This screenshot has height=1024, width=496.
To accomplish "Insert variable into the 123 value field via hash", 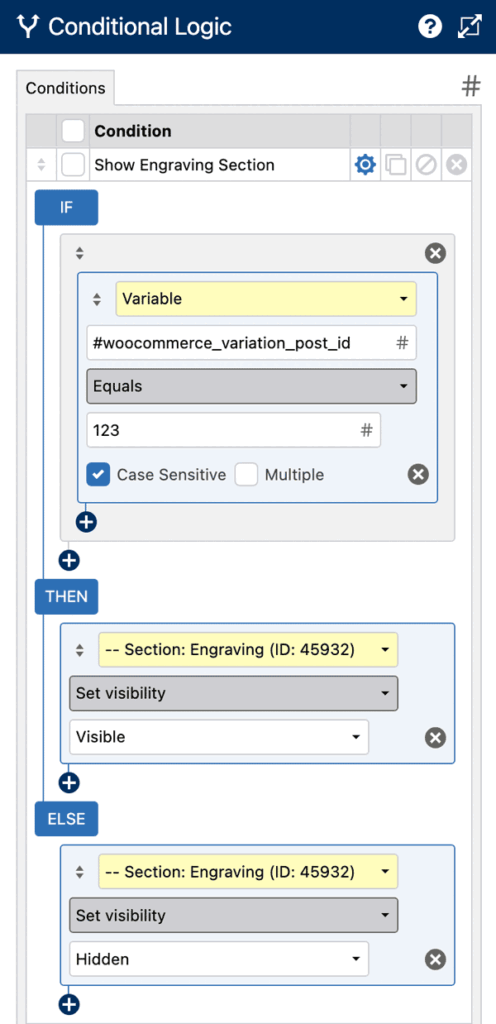I will [x=367, y=430].
